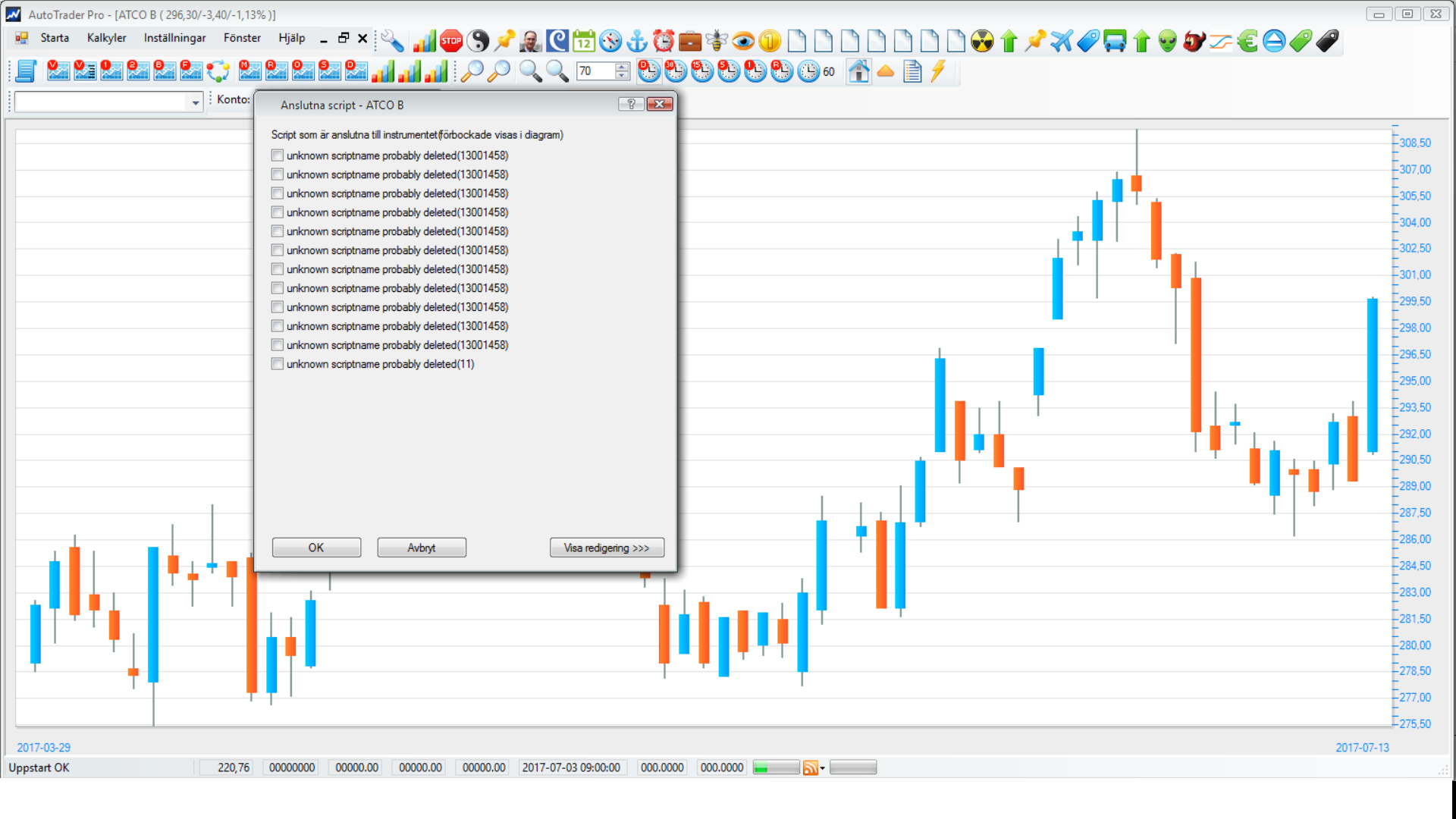The image size is (1456, 819).
Task: Open the Inställningar menu
Action: [x=174, y=38]
